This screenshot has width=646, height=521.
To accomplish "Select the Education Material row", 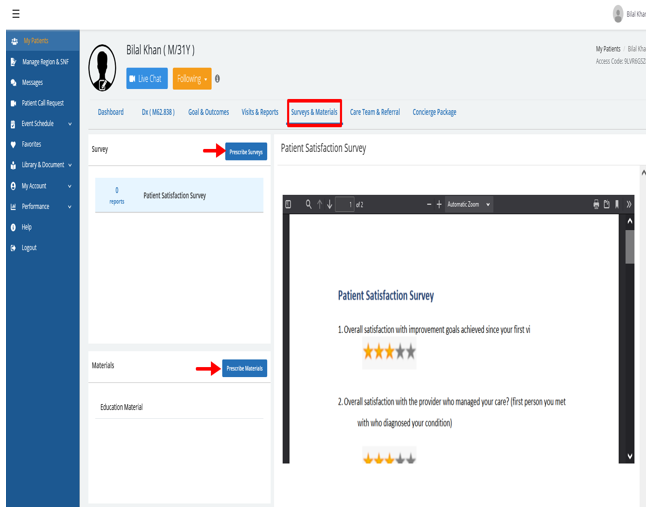I will pyautogui.click(x=179, y=407).
